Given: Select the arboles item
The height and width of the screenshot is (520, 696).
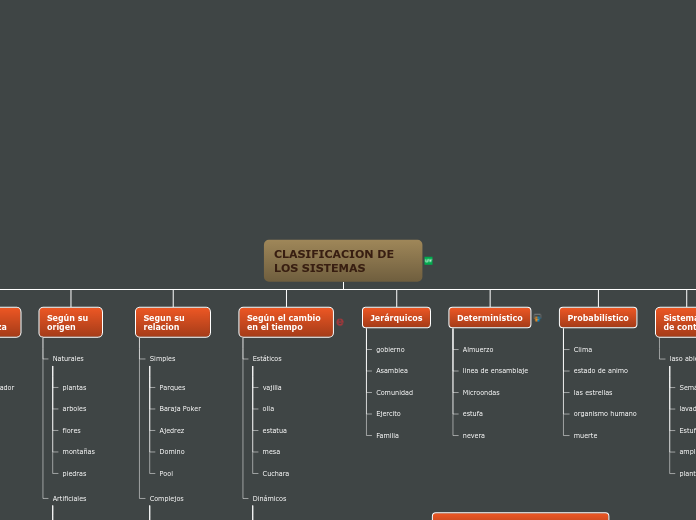Looking at the screenshot, I should (x=74, y=409).
